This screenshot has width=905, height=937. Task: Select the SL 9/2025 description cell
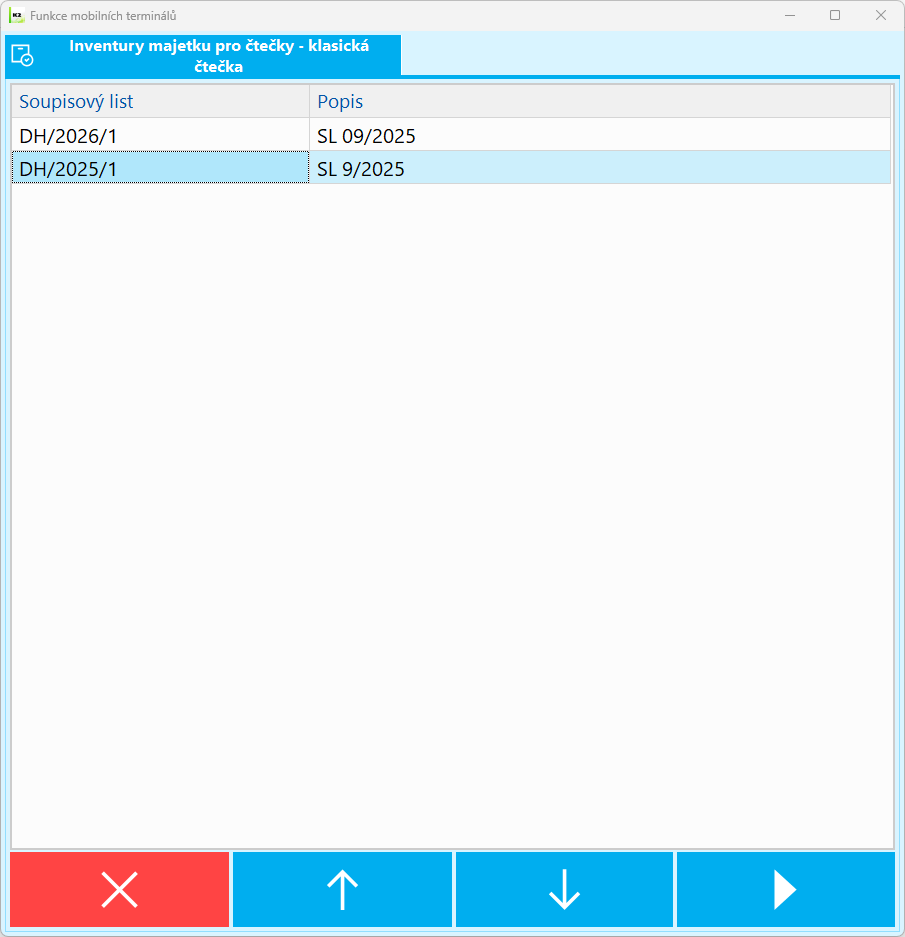click(600, 169)
